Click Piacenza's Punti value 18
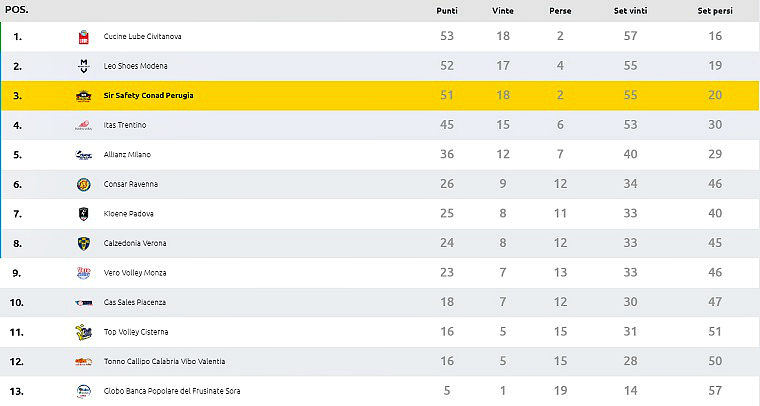The image size is (760, 406). 447,302
